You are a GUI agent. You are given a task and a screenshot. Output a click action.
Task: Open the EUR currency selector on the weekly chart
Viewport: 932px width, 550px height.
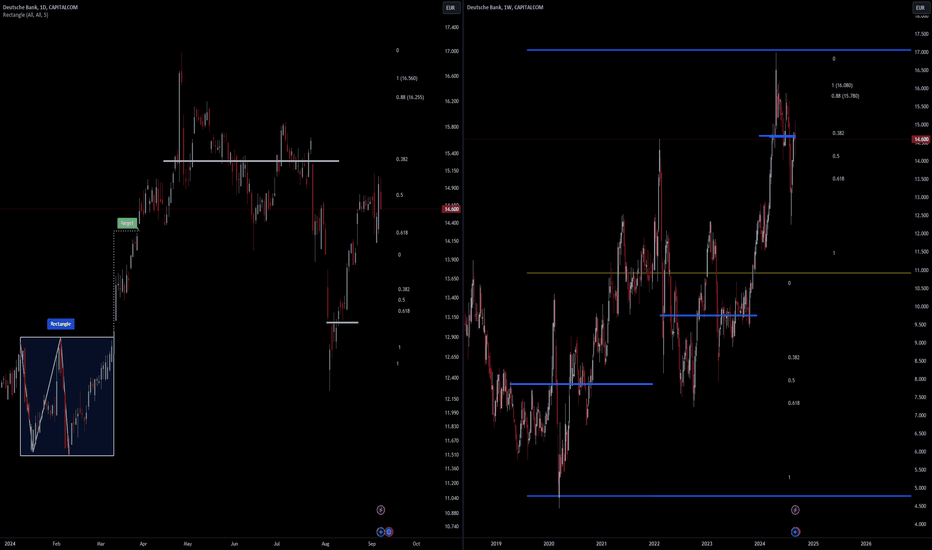coord(920,8)
